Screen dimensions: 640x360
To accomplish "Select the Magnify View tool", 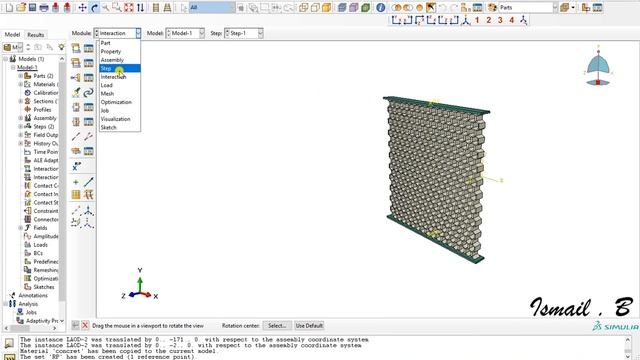I will 105,7.
